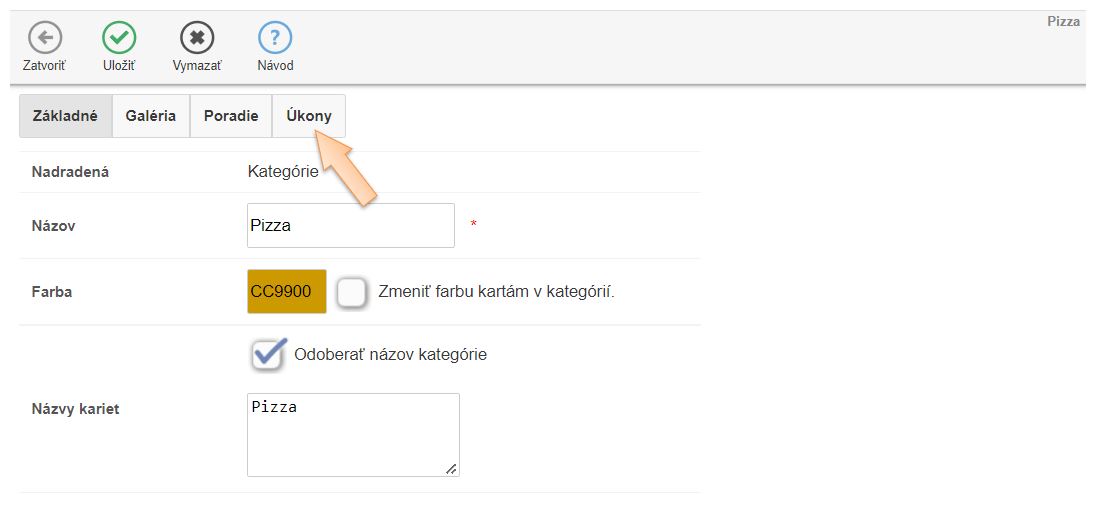Click the Zatvoriť text label under the arrow

(44, 66)
